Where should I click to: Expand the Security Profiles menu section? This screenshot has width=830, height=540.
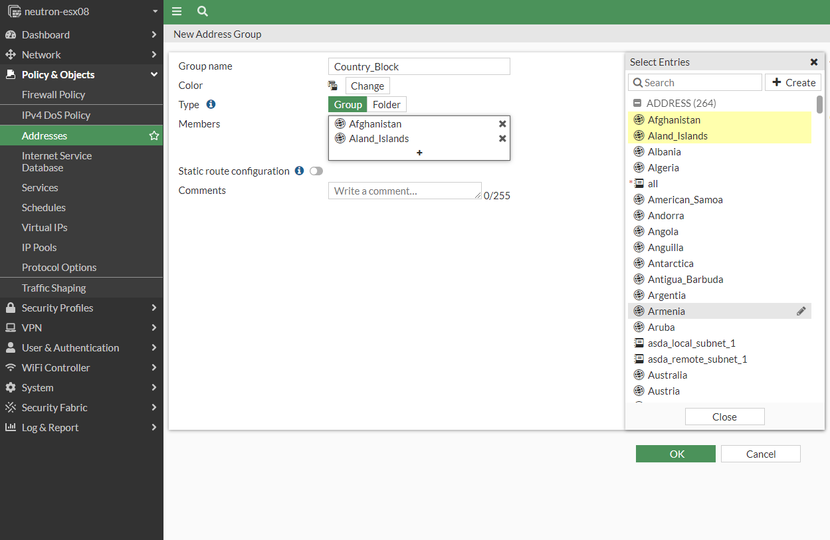(81, 308)
